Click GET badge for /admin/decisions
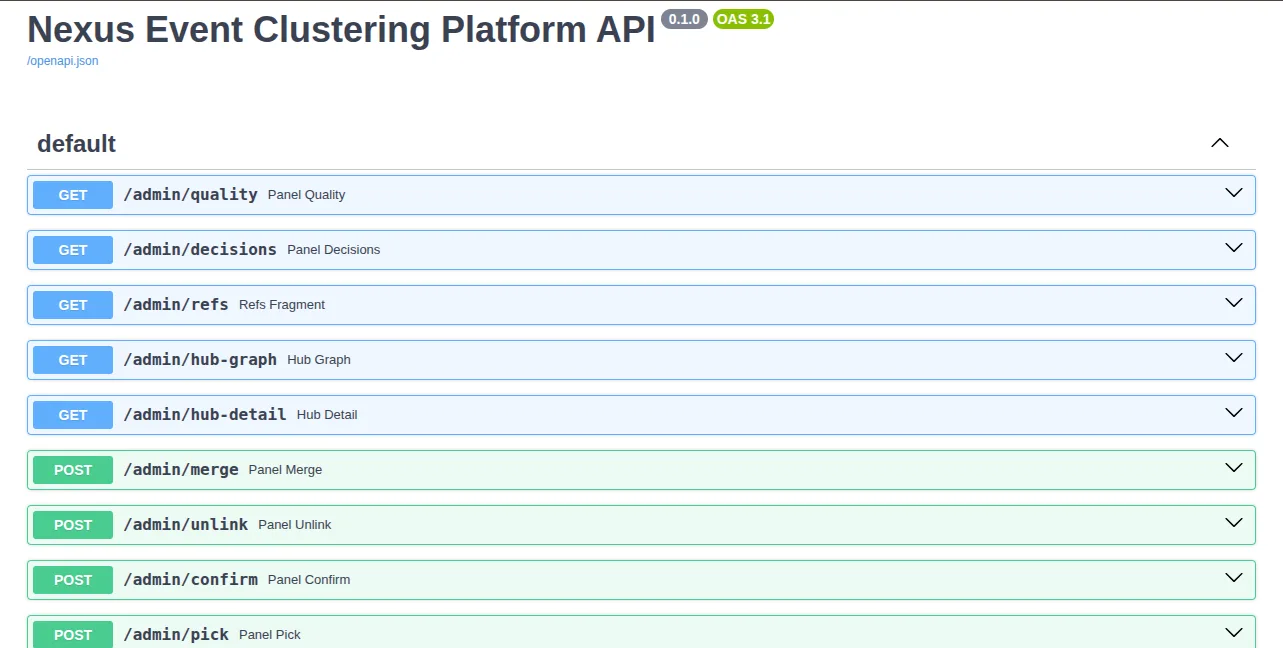The height and width of the screenshot is (648, 1283). click(x=73, y=250)
